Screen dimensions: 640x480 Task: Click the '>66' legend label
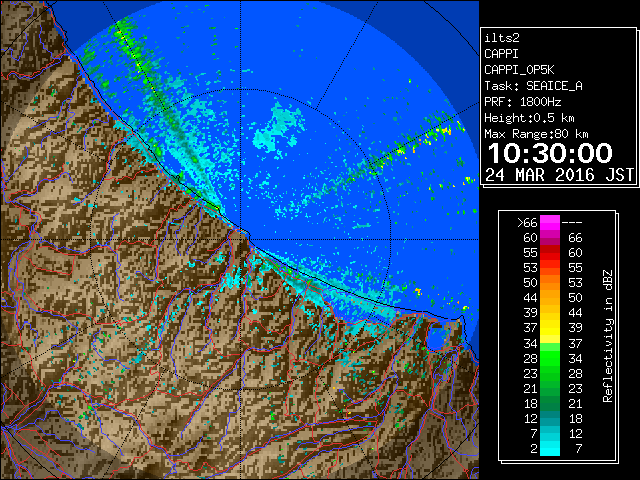tap(527, 223)
